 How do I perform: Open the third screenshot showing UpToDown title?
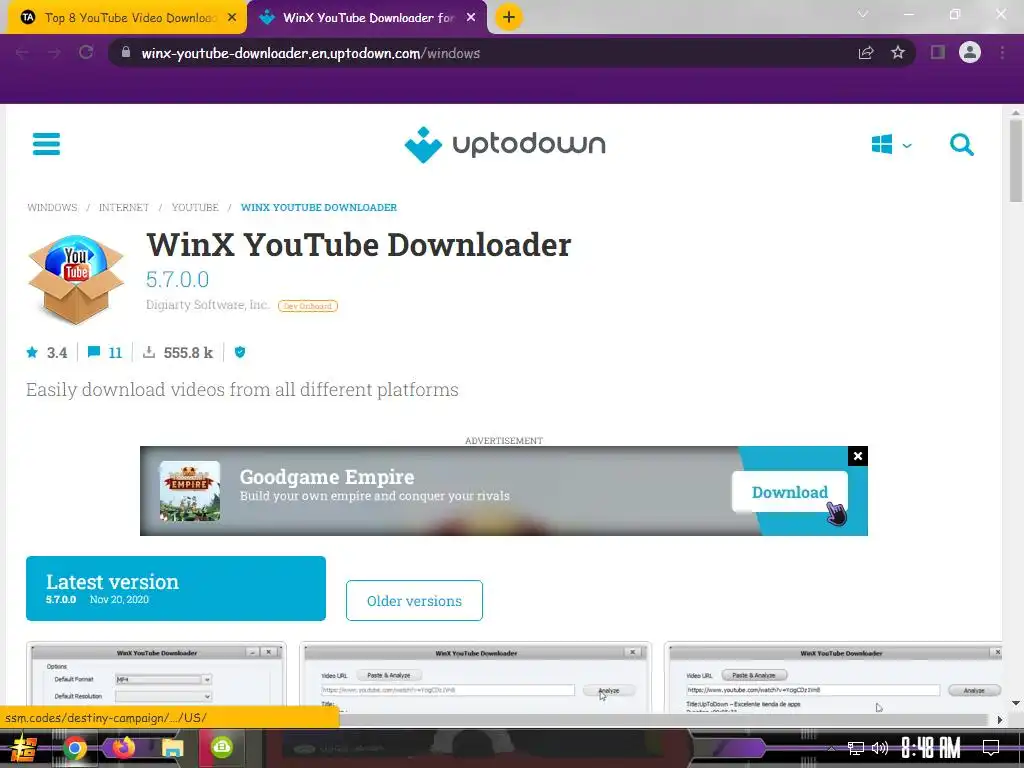(833, 677)
